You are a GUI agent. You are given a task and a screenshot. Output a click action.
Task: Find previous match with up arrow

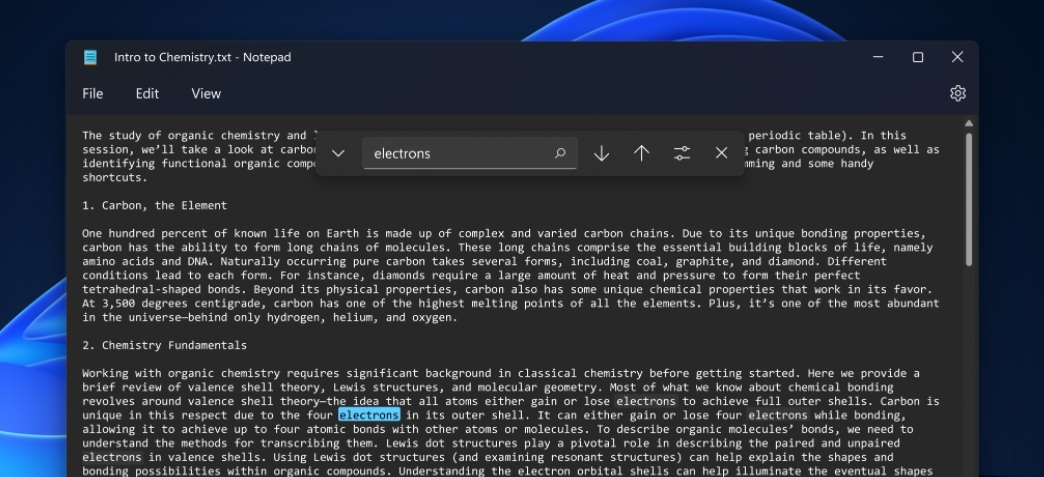[x=641, y=153]
